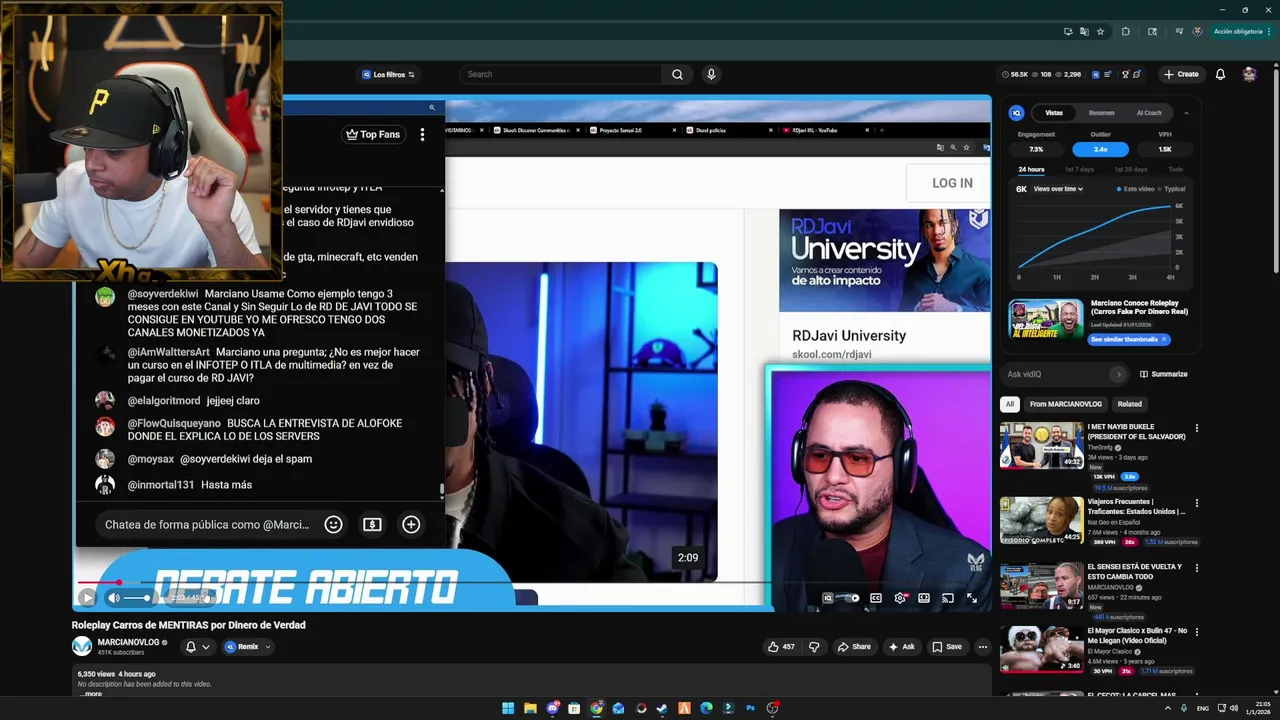Click the Los filtros dropdown
The height and width of the screenshot is (720, 1280).
point(388,74)
